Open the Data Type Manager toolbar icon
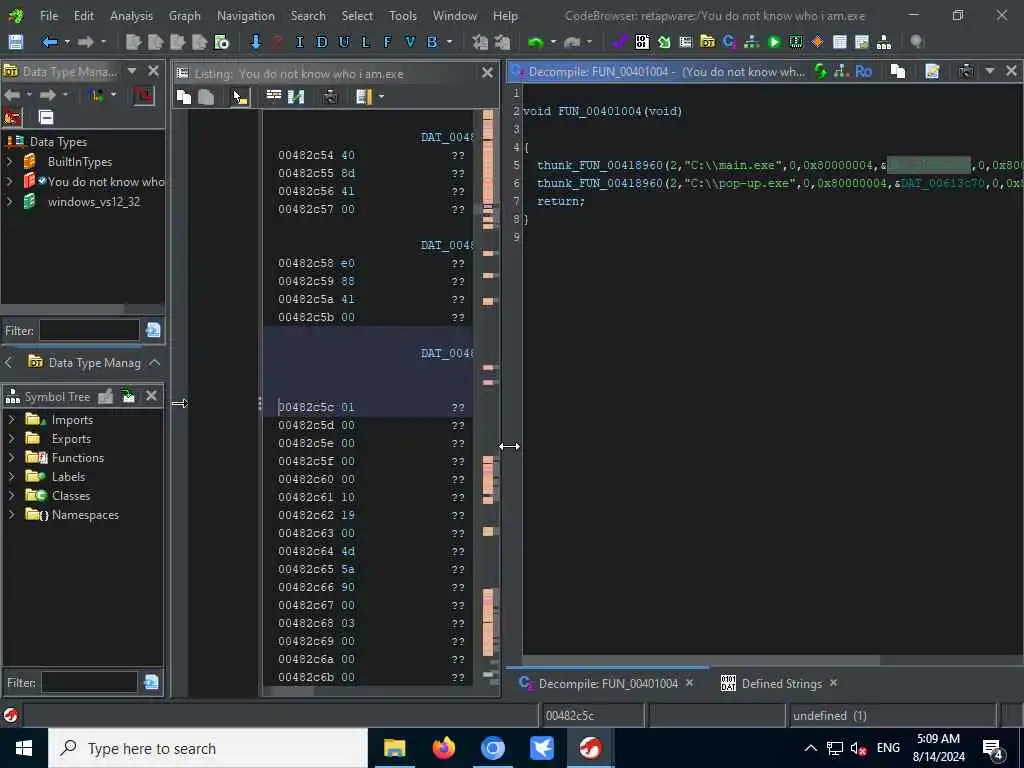 707,42
